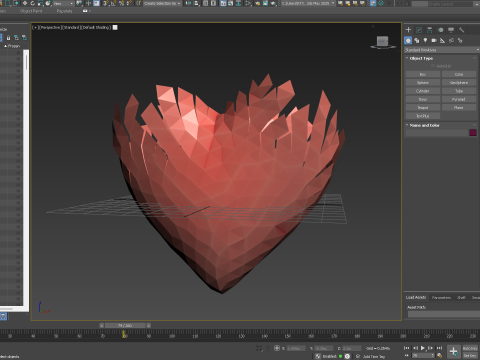Click the Align tool icon

click(x=196, y=3)
